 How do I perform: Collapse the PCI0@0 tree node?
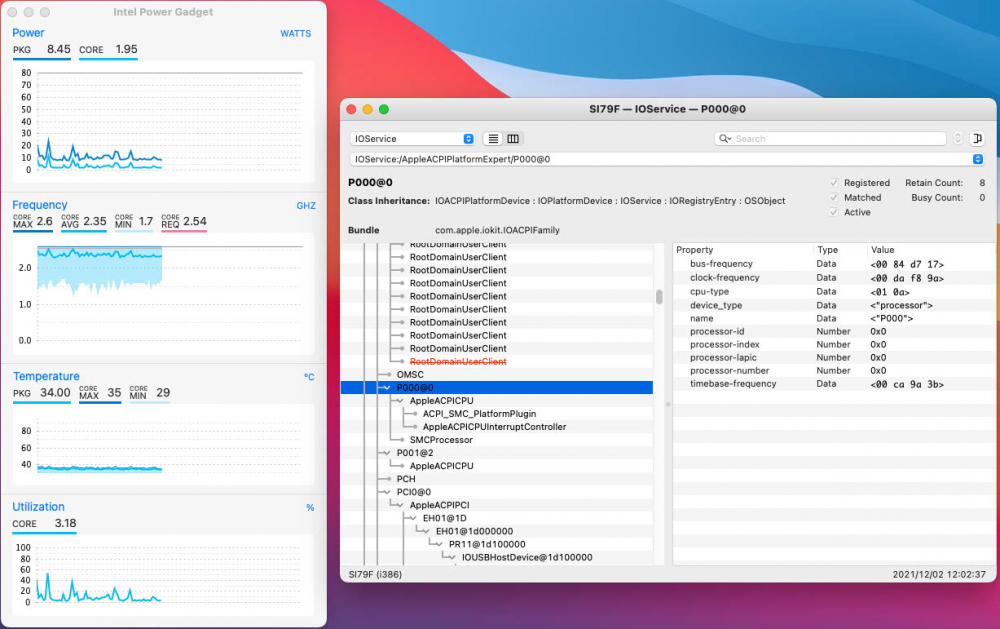386,492
